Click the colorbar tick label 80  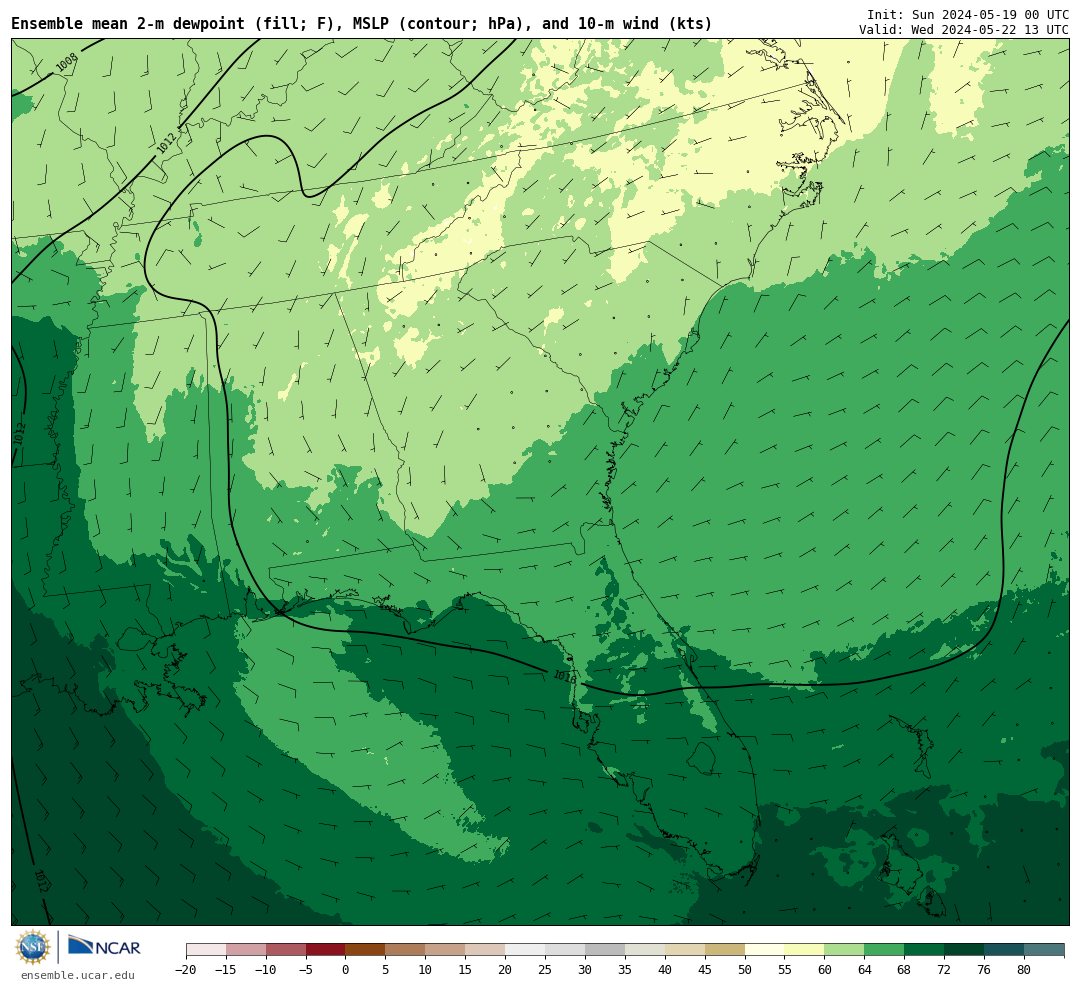tap(1024, 969)
